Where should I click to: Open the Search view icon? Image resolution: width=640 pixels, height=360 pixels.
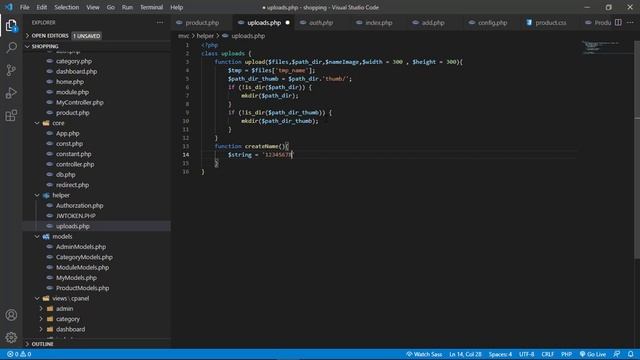click(11, 48)
